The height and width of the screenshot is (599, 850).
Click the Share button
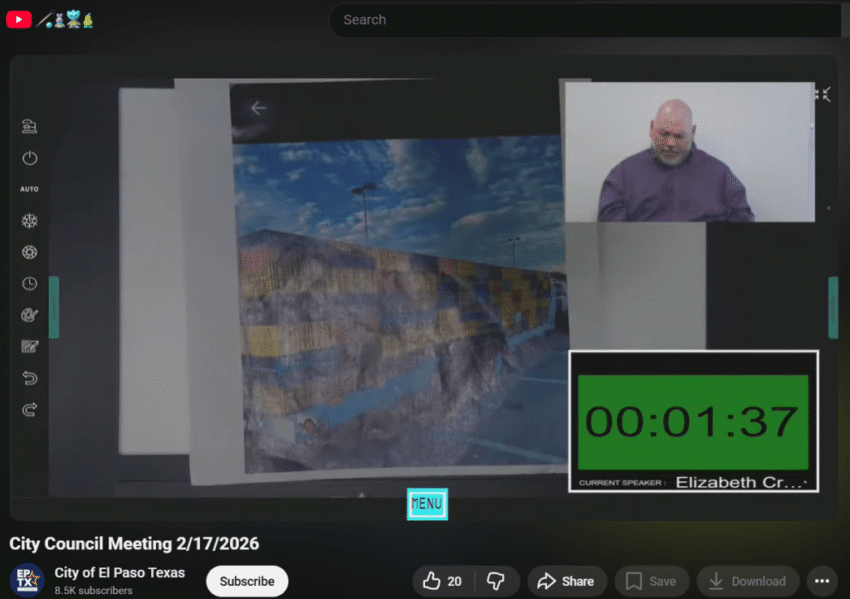pos(566,581)
